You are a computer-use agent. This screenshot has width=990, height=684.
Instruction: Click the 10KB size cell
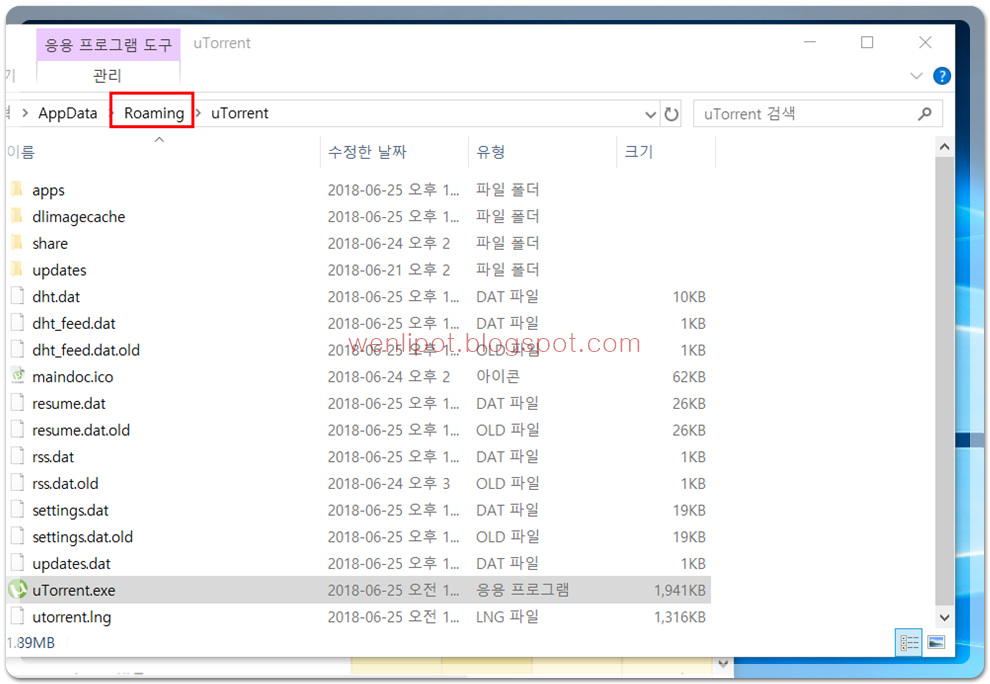[x=689, y=297]
